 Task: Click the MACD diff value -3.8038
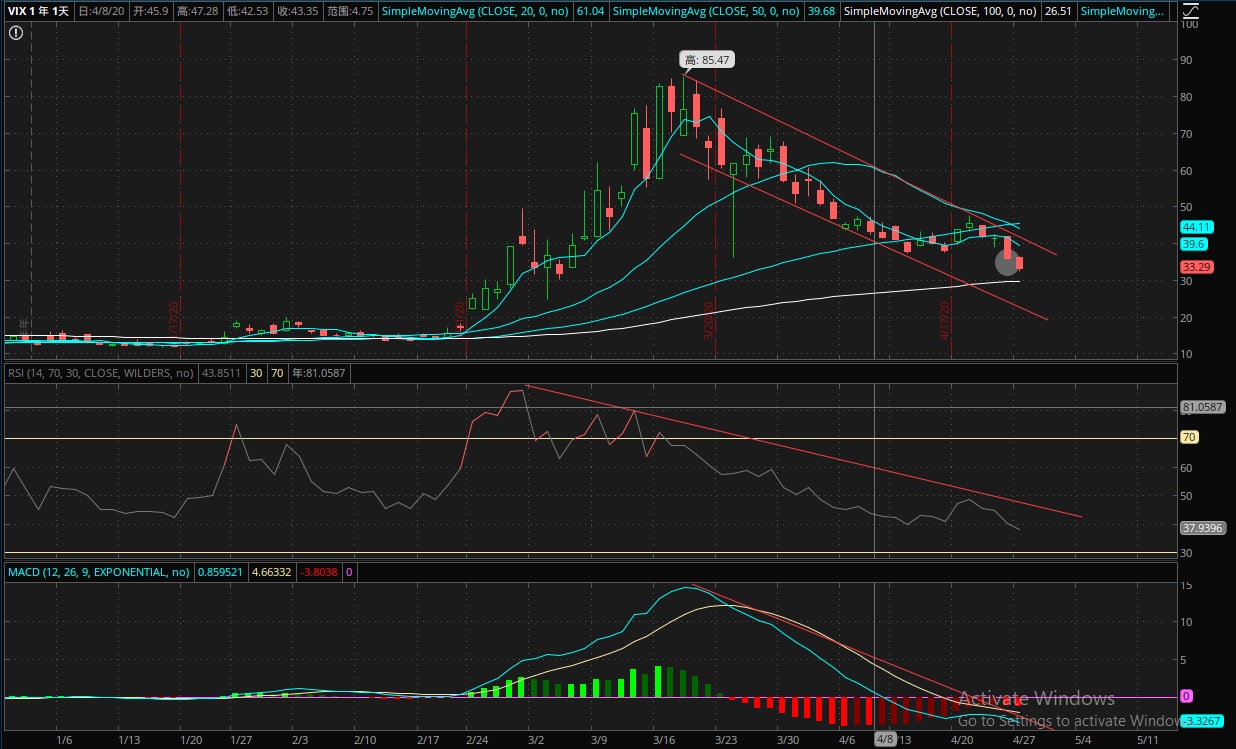click(x=320, y=572)
